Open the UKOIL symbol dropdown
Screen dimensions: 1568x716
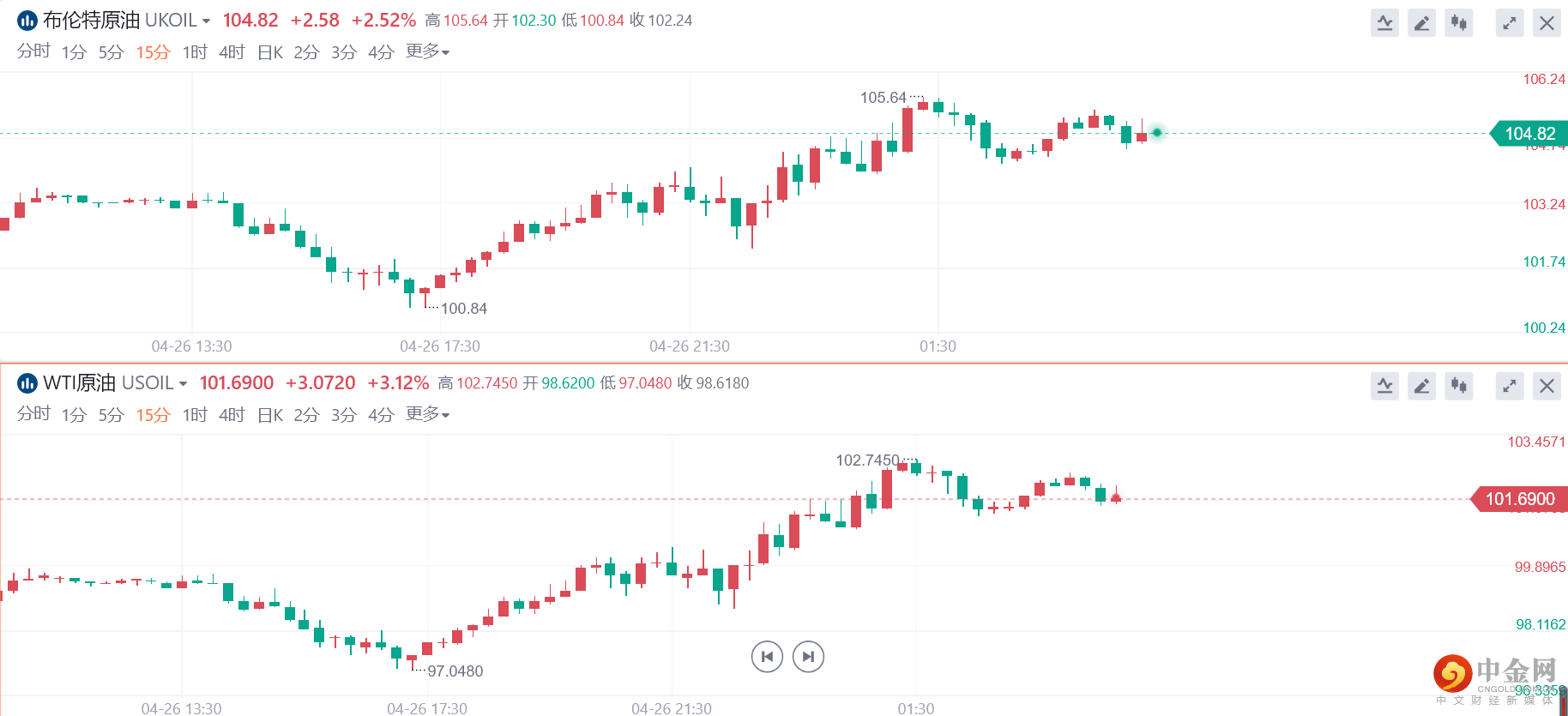[206, 21]
